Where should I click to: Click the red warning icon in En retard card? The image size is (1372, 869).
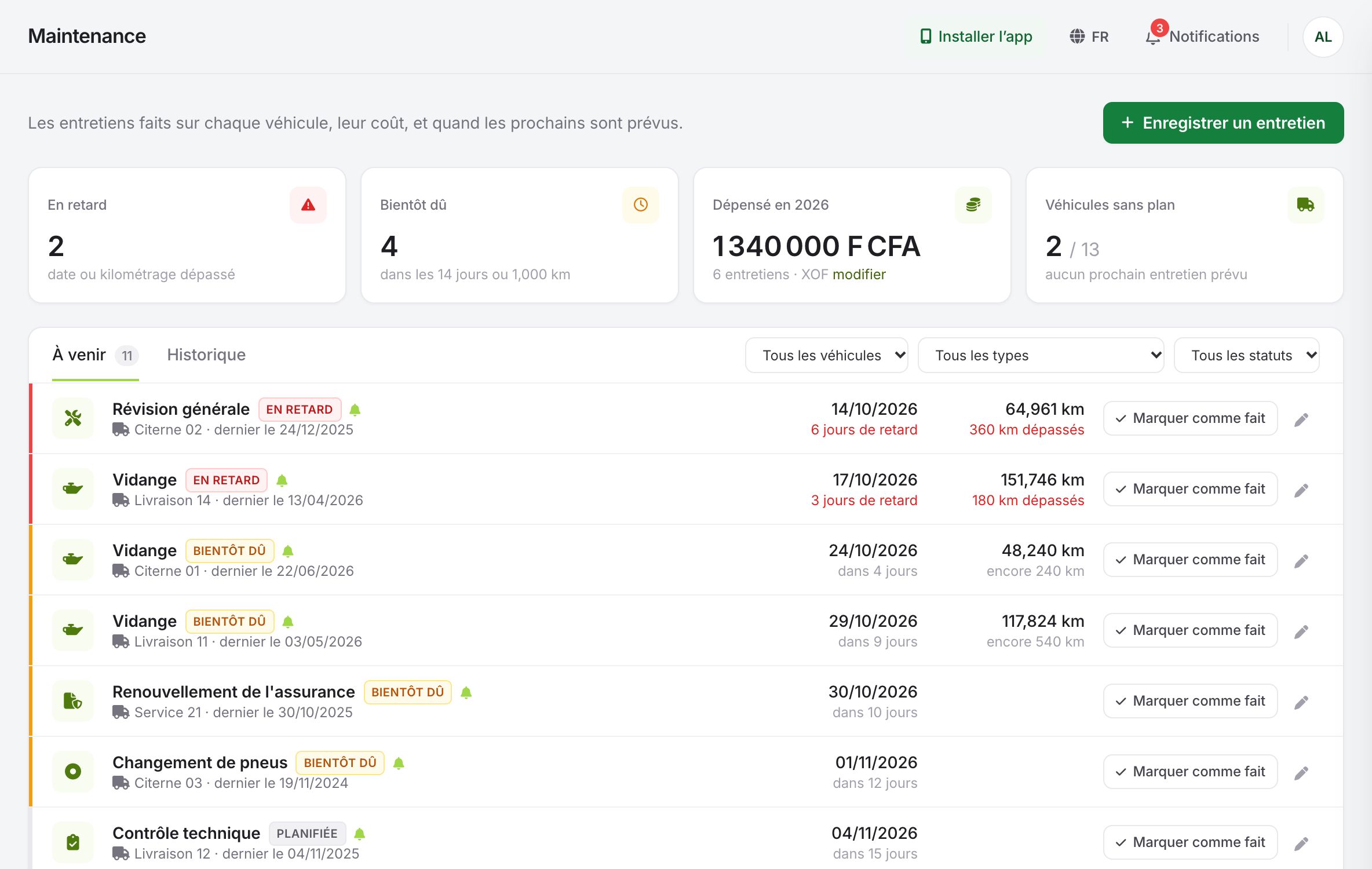click(x=308, y=205)
